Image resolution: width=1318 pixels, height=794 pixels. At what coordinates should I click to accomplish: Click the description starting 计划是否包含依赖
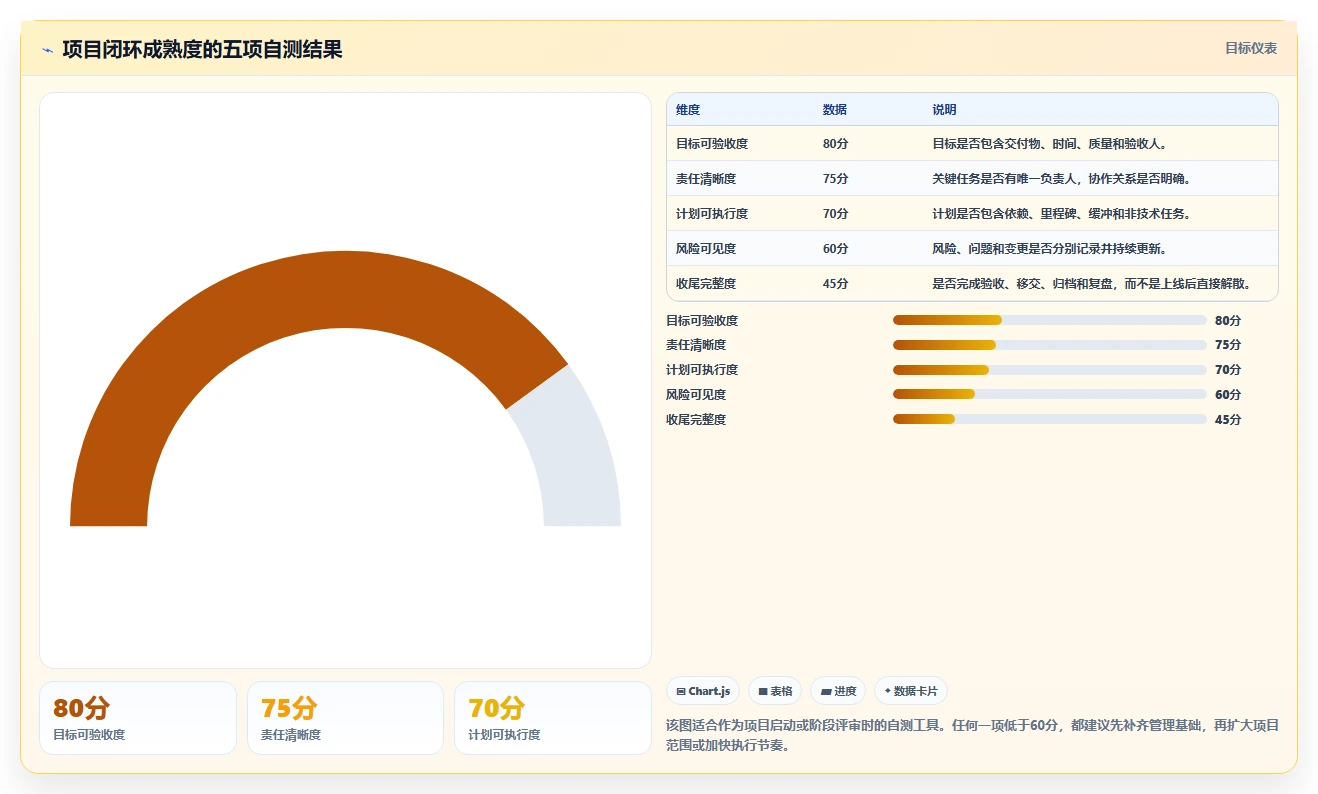click(1063, 214)
